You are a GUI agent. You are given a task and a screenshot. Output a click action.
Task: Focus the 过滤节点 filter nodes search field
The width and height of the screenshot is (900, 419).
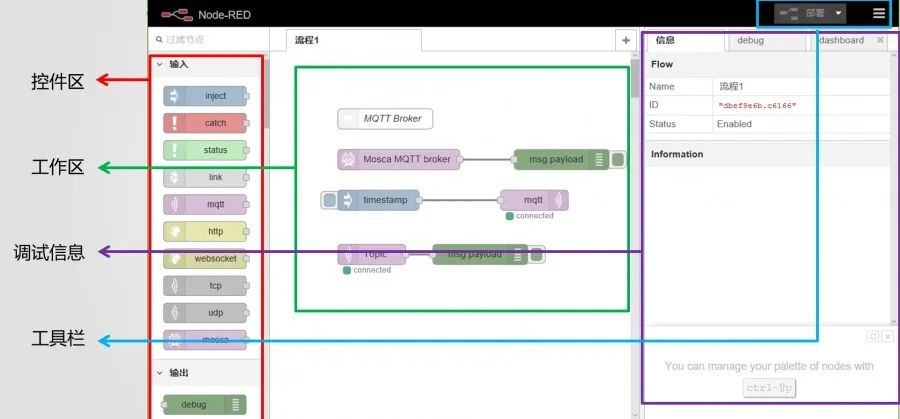[x=209, y=40]
